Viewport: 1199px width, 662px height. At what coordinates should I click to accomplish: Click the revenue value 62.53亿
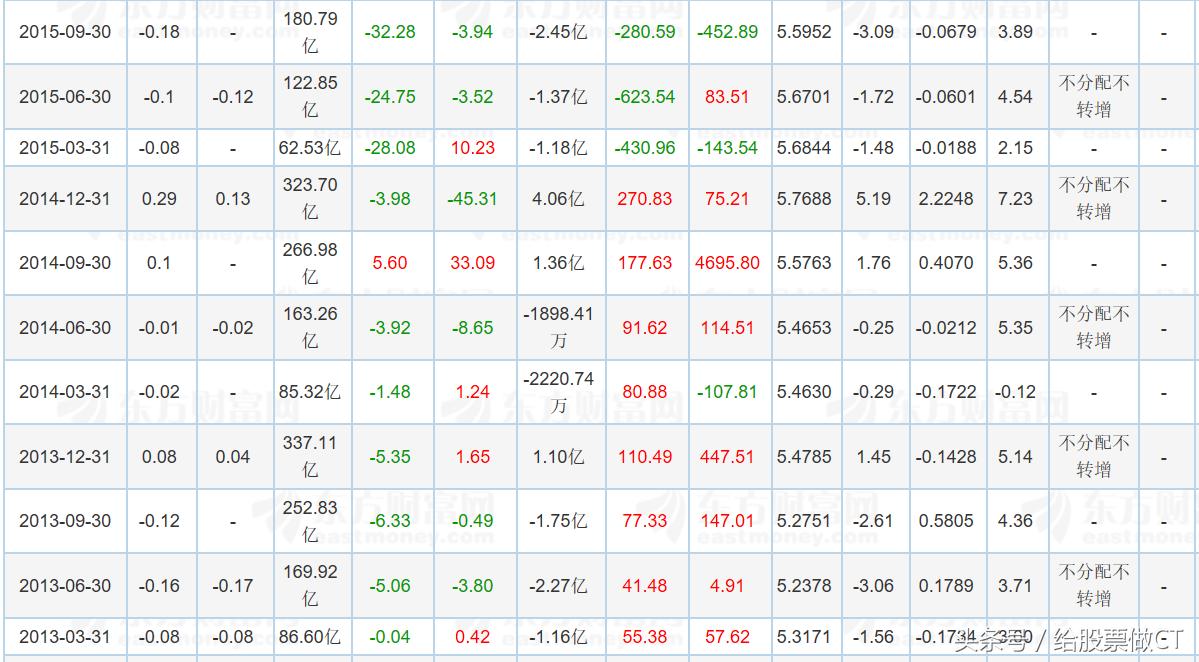pos(310,148)
